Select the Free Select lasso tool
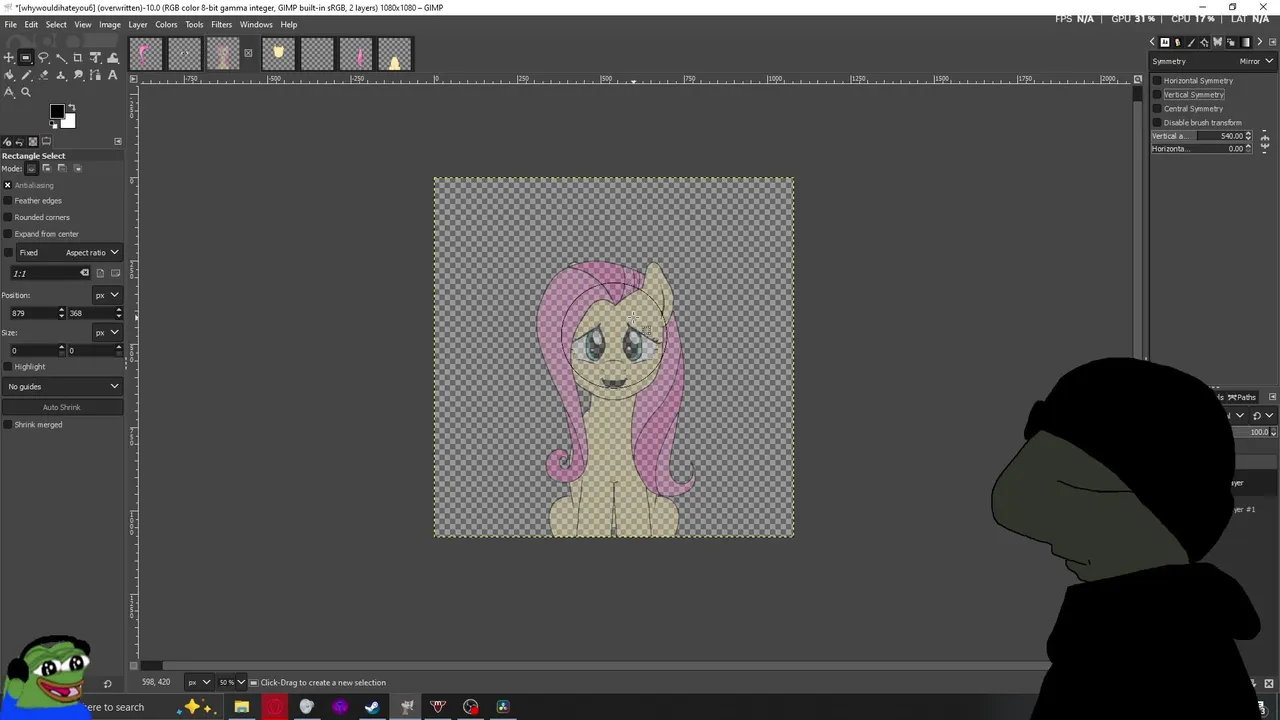1280x720 pixels. click(x=43, y=58)
